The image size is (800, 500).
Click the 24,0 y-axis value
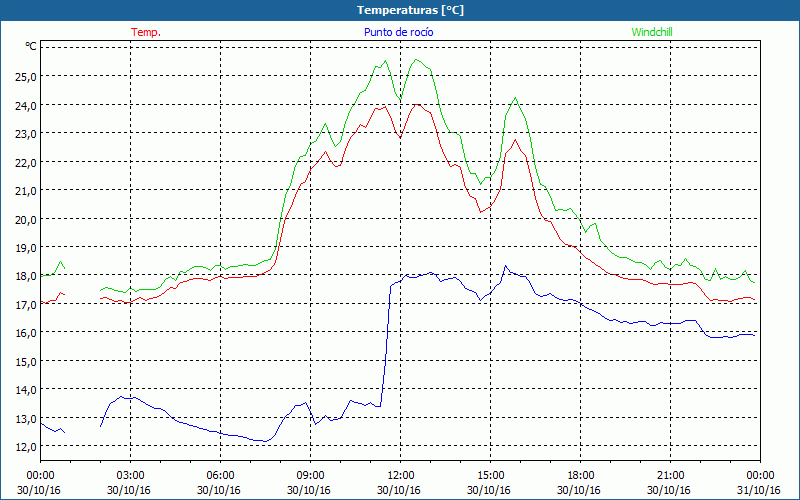pyautogui.click(x=27, y=105)
